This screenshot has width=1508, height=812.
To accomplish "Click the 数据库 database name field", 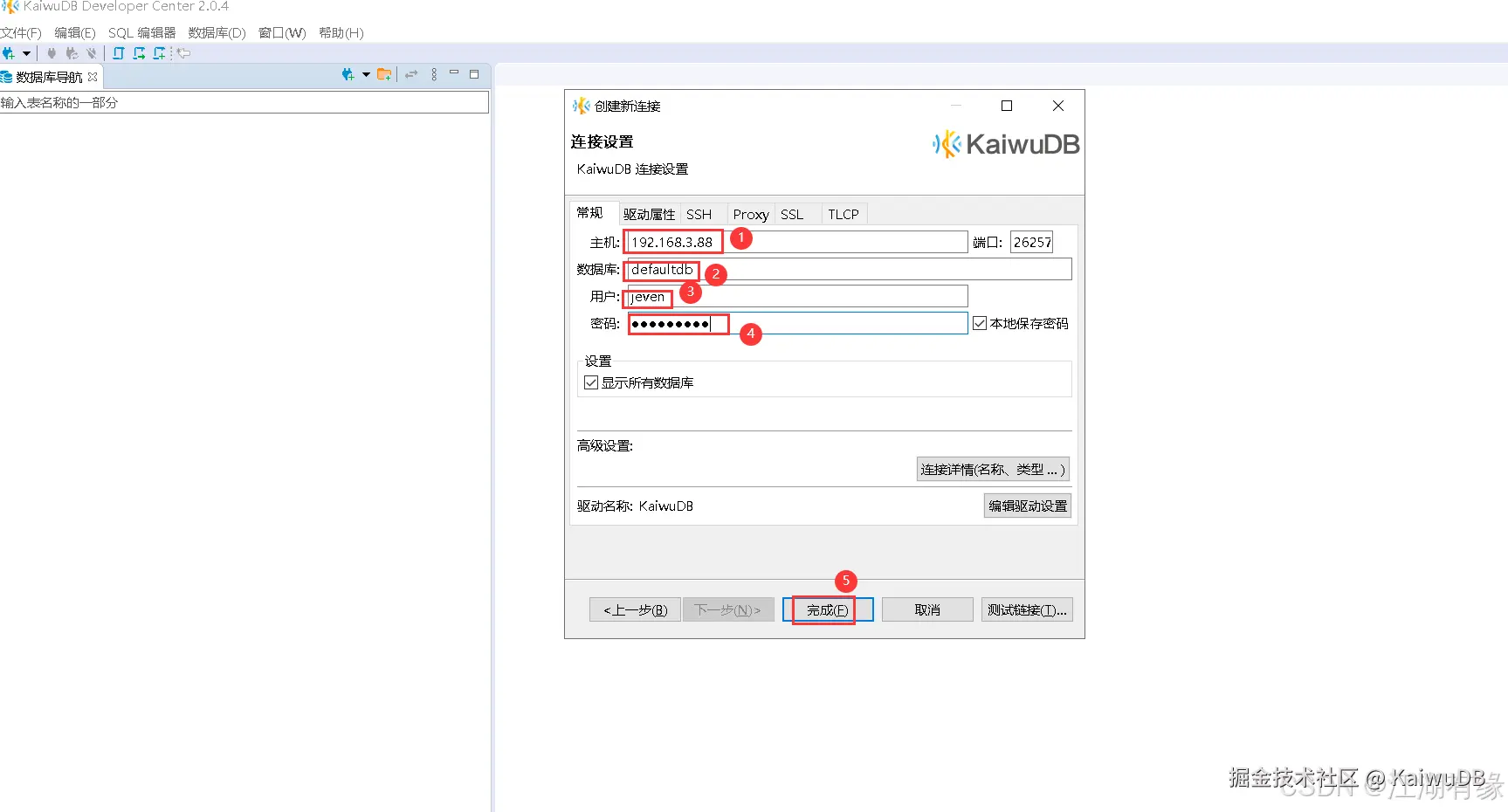I will click(850, 269).
